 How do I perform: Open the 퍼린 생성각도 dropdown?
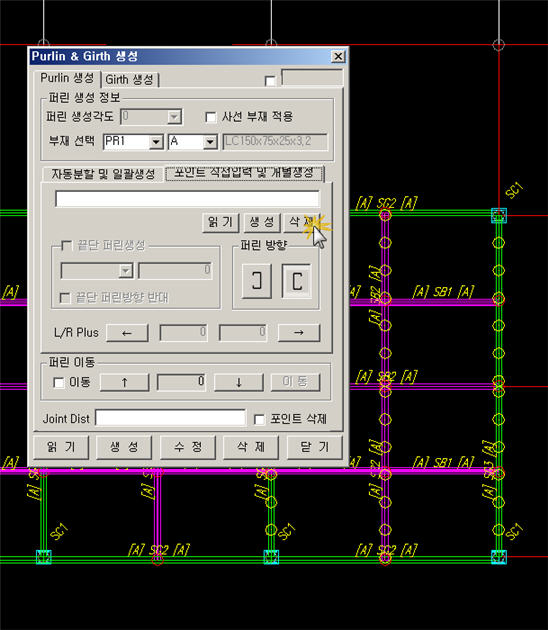click(x=174, y=117)
